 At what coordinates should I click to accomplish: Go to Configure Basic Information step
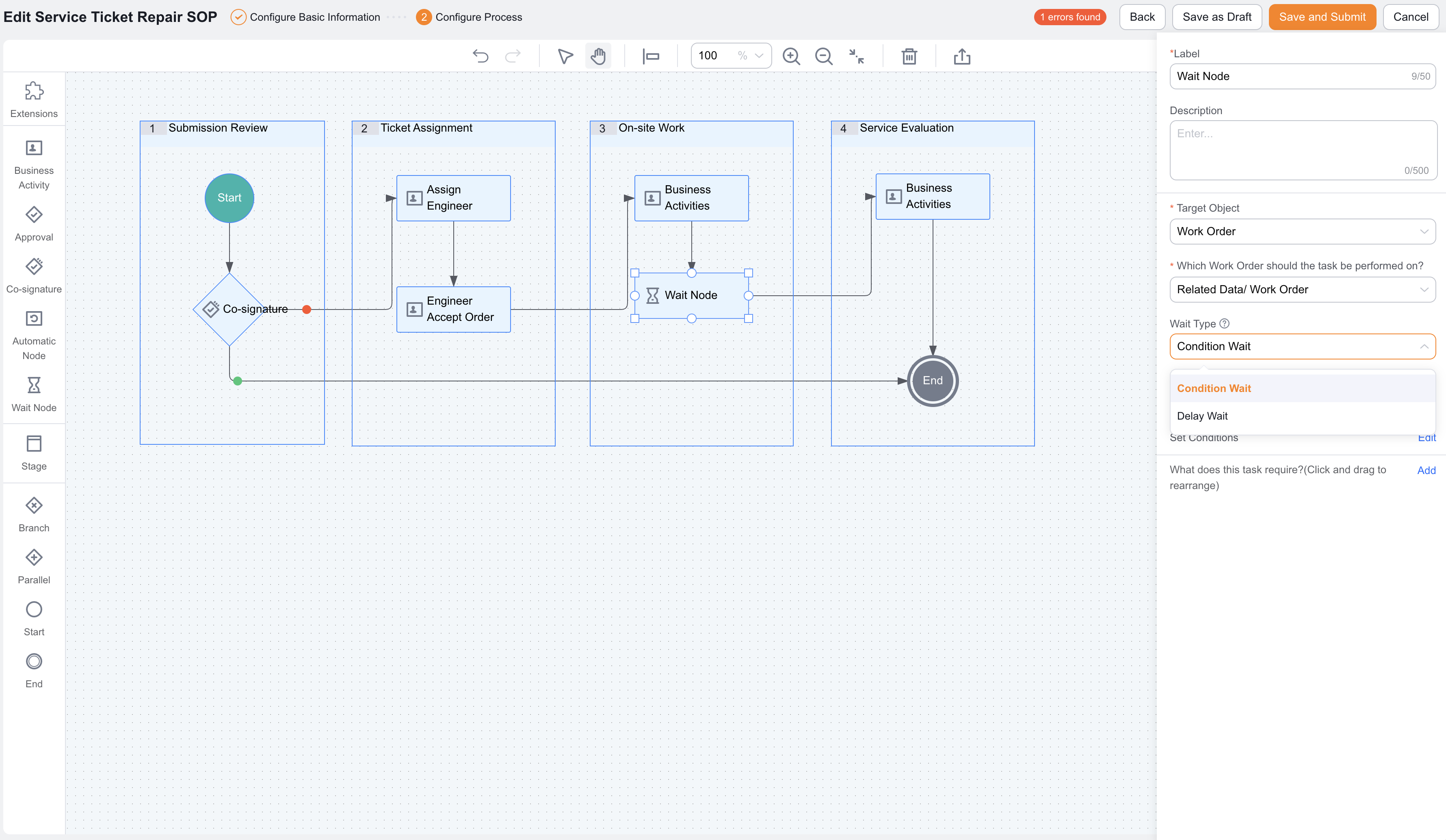pos(306,17)
